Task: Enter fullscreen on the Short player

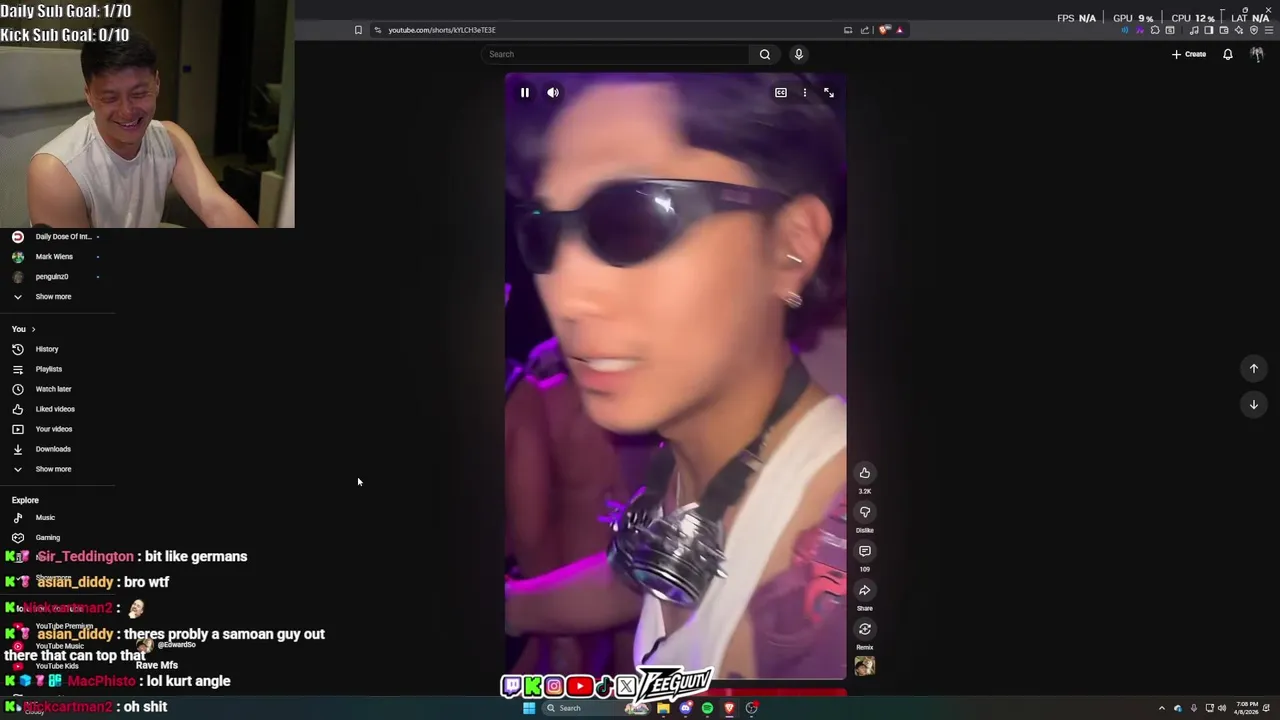Action: [x=829, y=92]
